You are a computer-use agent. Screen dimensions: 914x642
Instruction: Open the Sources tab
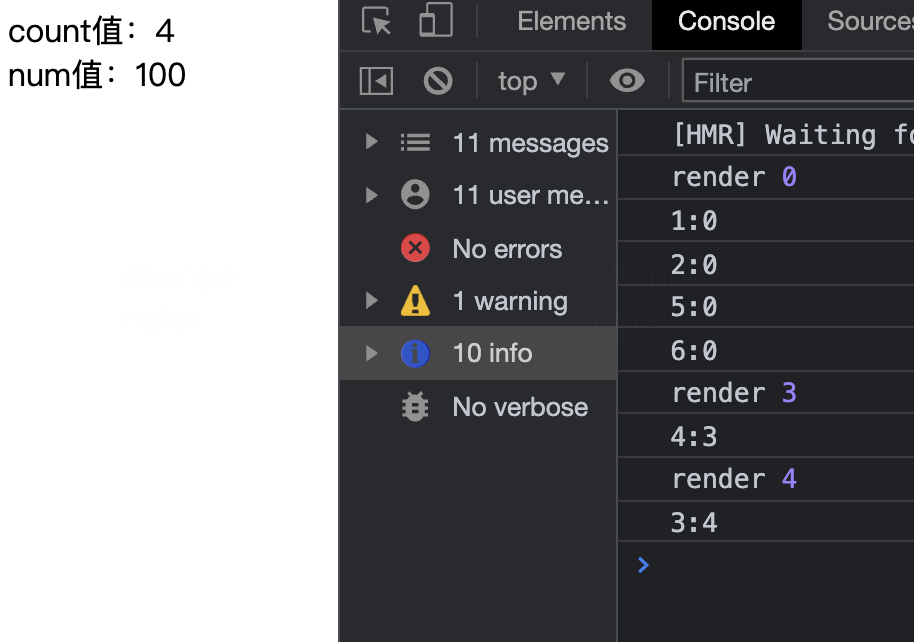click(x=870, y=22)
